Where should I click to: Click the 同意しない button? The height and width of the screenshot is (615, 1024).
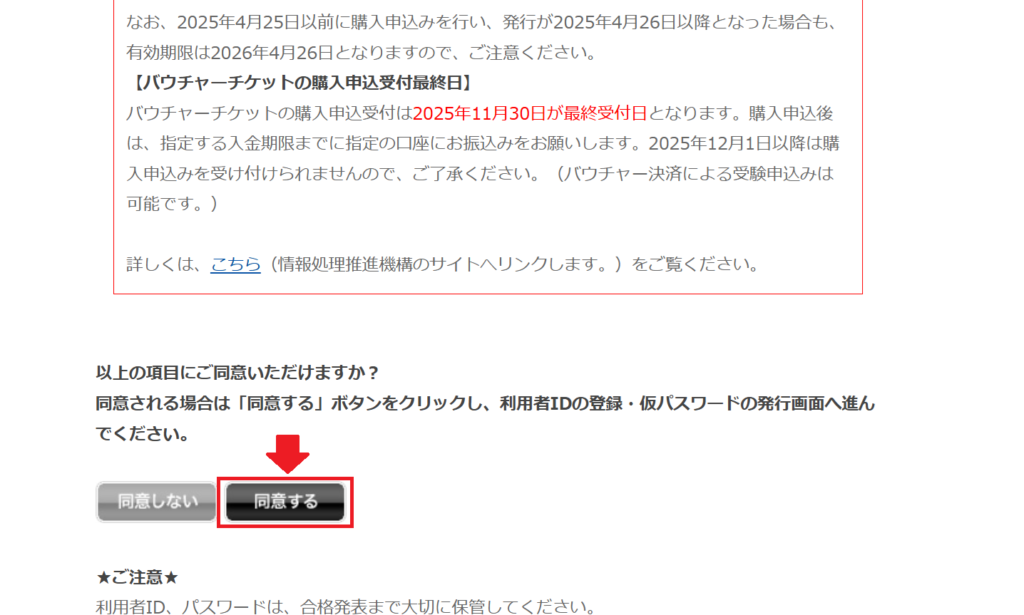pyautogui.click(x=156, y=501)
